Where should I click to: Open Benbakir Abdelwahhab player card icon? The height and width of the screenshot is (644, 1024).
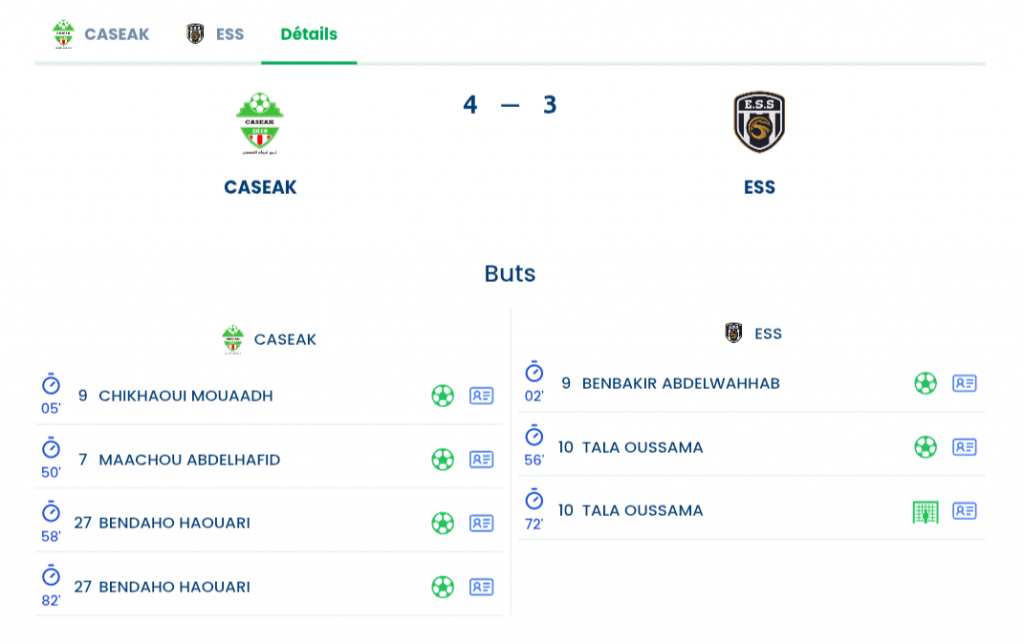(964, 383)
